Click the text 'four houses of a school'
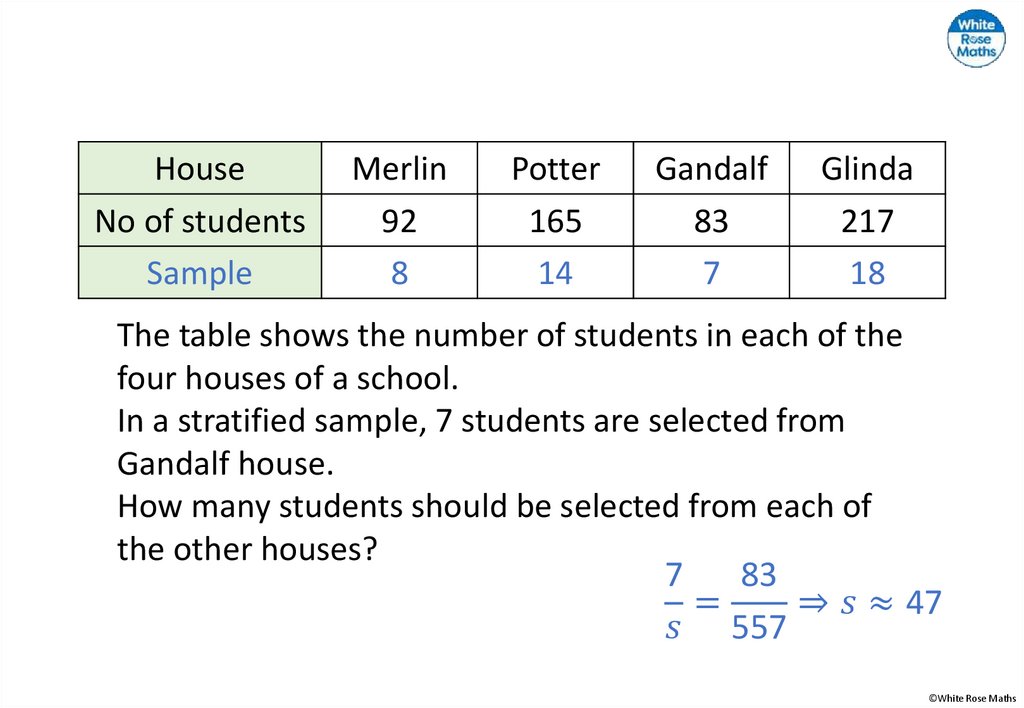The height and width of the screenshot is (708, 1024). (x=287, y=379)
